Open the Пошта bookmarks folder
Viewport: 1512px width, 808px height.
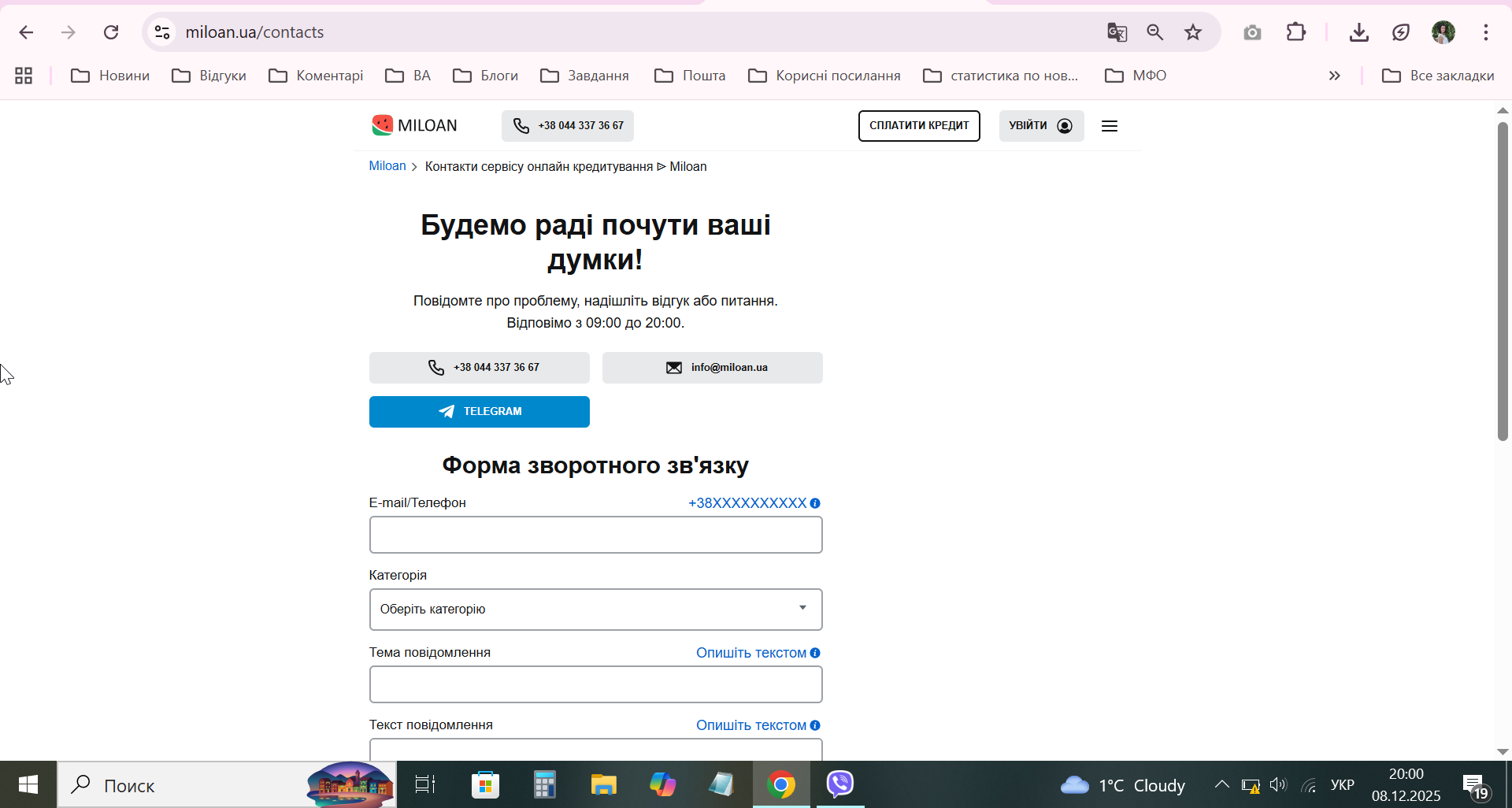click(x=690, y=76)
